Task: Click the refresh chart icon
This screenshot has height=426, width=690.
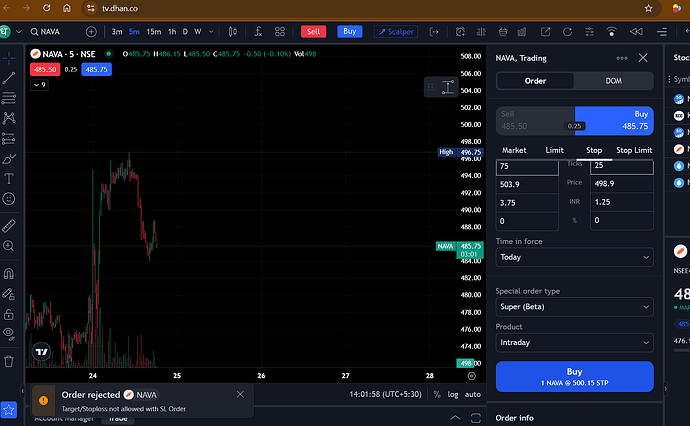Action: [567, 32]
